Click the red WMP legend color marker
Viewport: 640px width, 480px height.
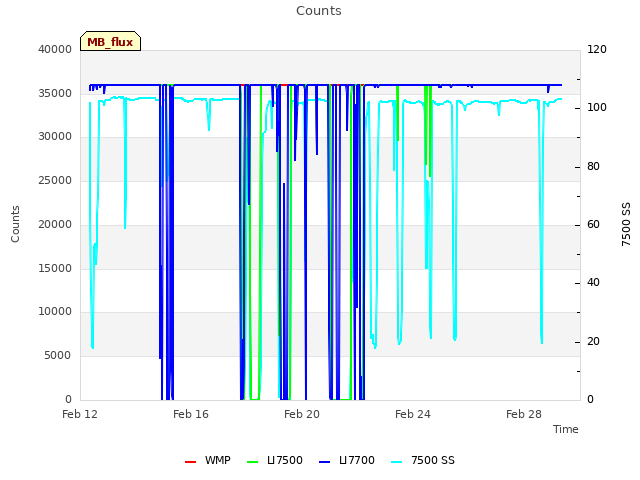[191, 462]
